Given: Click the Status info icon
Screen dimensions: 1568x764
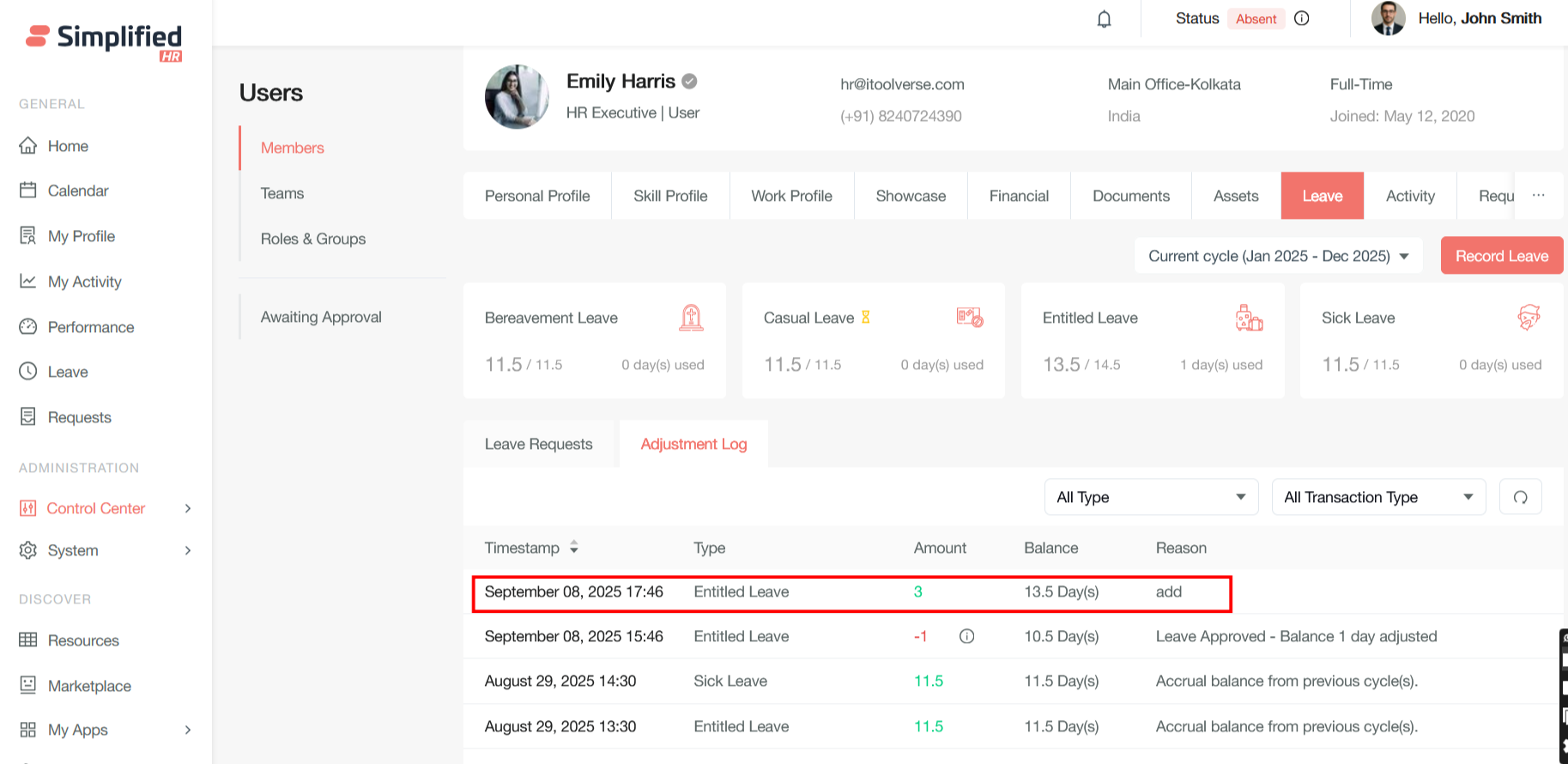Looking at the screenshot, I should pyautogui.click(x=1301, y=19).
